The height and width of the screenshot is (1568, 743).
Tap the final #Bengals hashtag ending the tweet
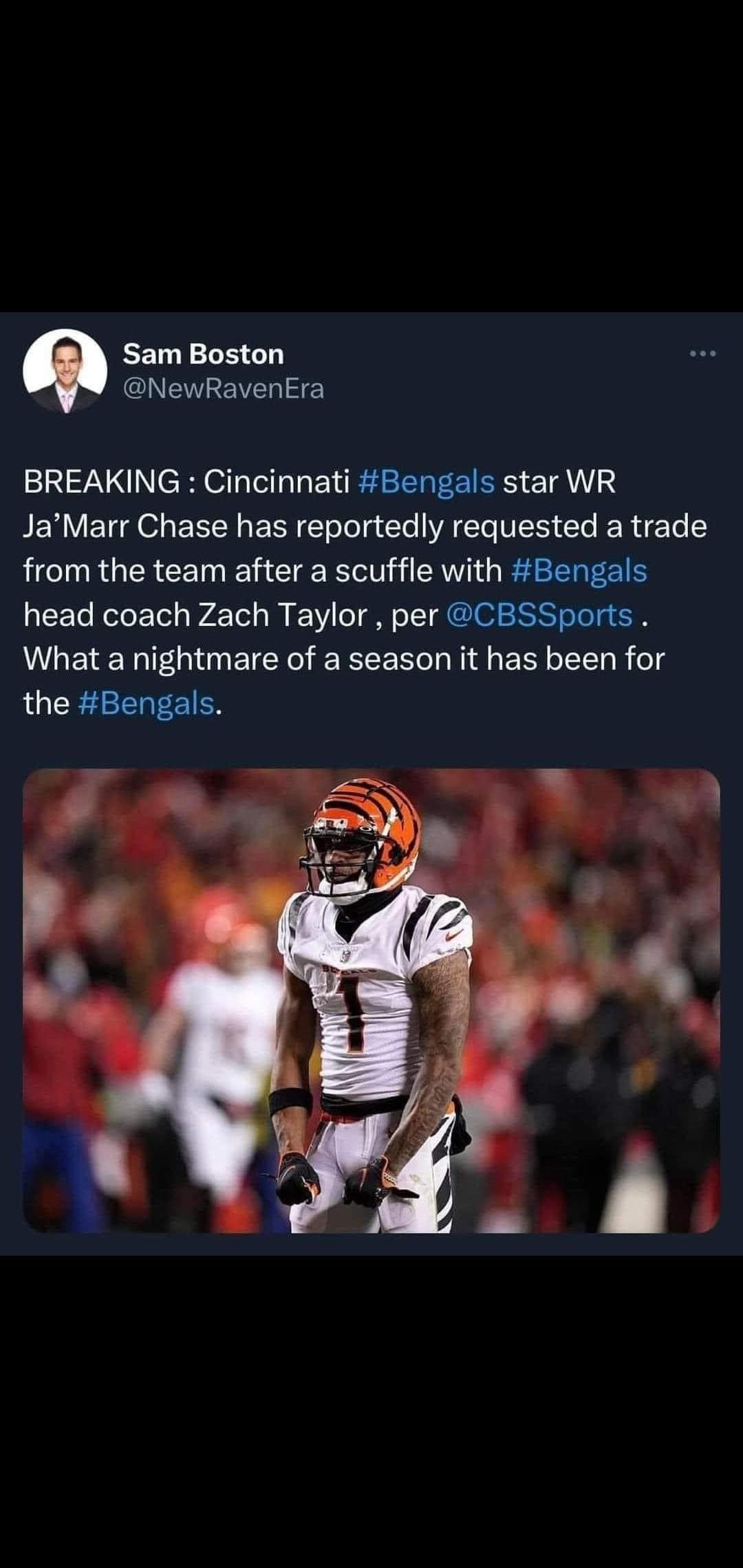point(147,704)
